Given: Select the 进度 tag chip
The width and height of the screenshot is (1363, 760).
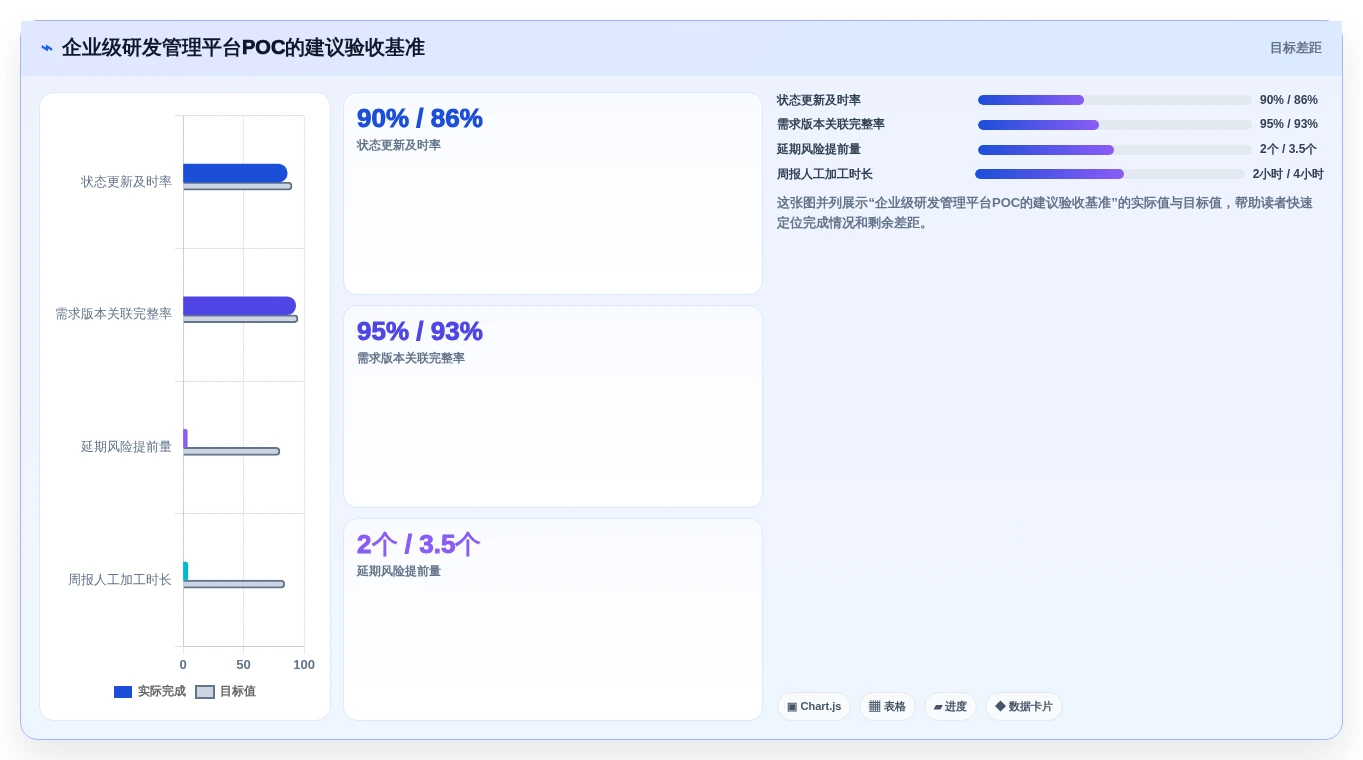Looking at the screenshot, I should 950,707.
